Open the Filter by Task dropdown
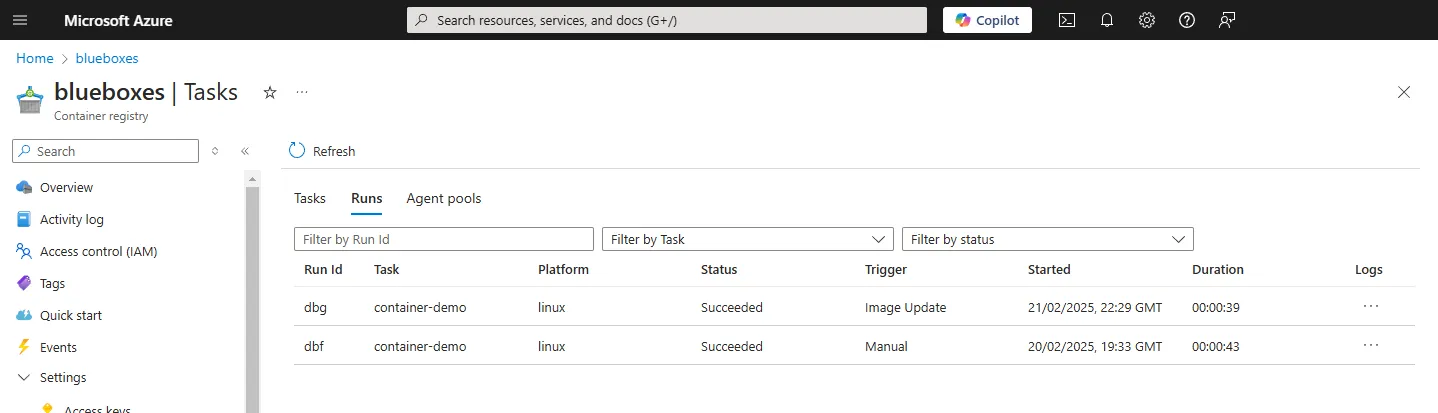1438x413 pixels. click(x=748, y=239)
